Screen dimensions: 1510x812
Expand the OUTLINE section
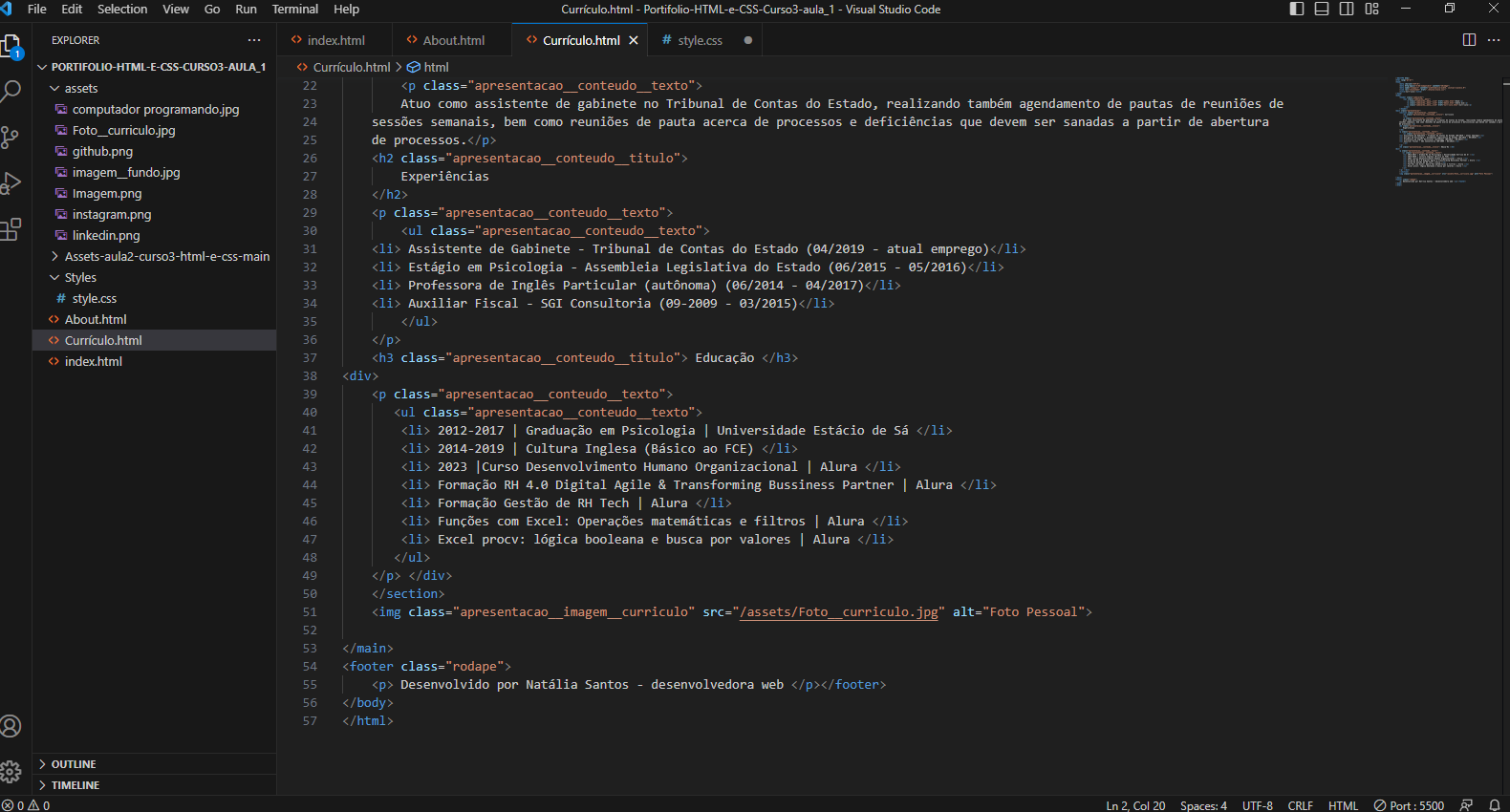(x=154, y=764)
